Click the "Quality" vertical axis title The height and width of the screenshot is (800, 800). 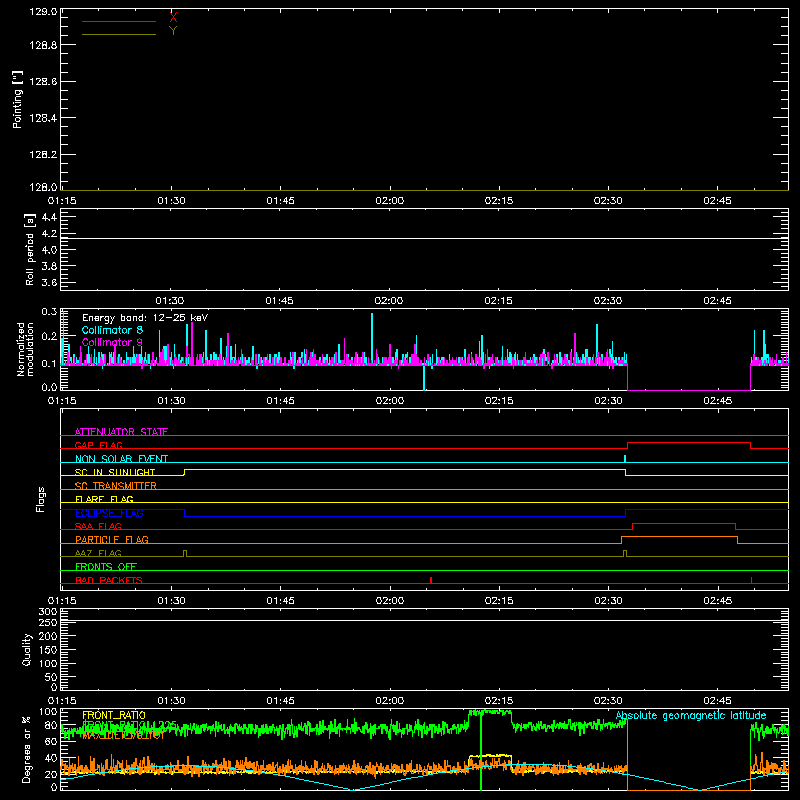[27, 649]
